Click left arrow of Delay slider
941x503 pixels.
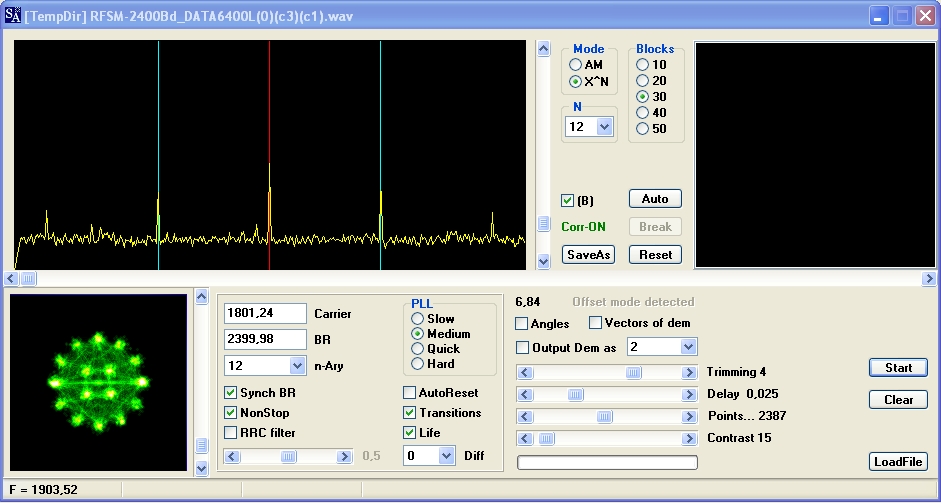523,395
